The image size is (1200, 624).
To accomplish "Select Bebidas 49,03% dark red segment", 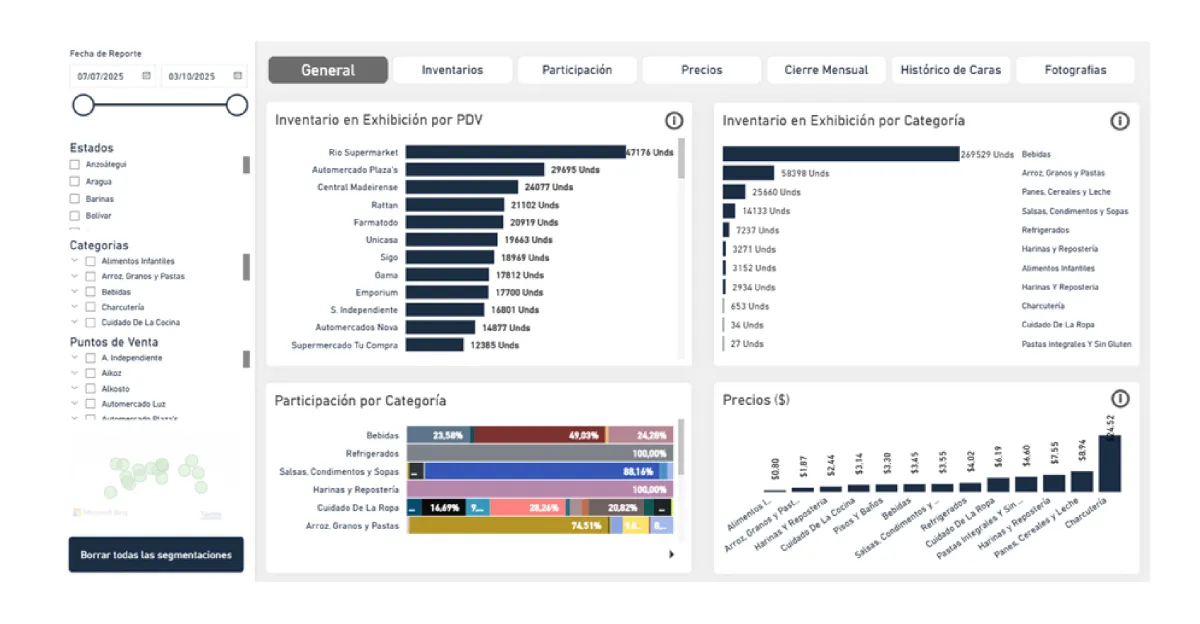I will pyautogui.click(x=540, y=436).
